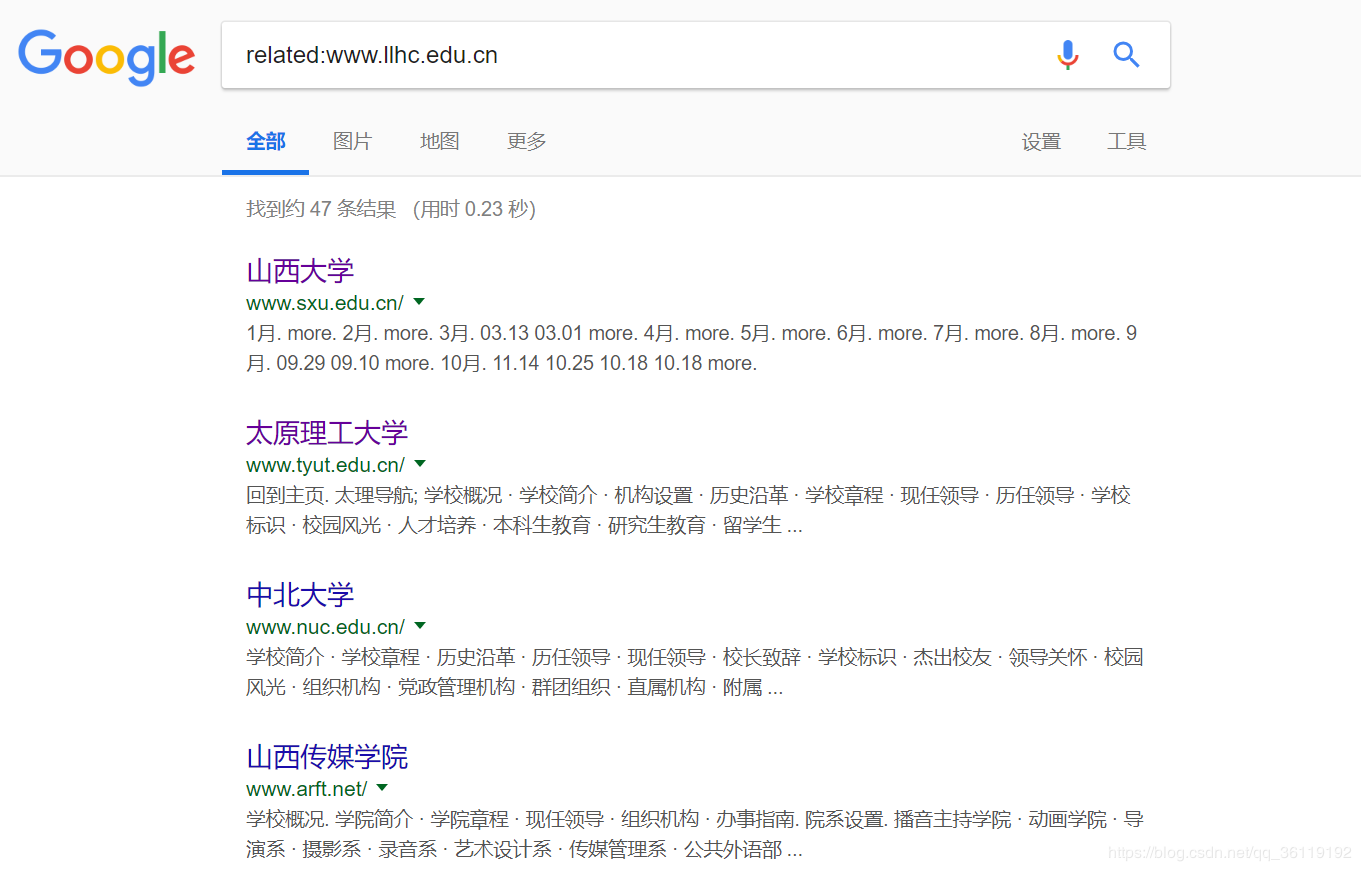This screenshot has height=871, width=1361.
Task: Select the 全部 results tab
Action: [266, 142]
